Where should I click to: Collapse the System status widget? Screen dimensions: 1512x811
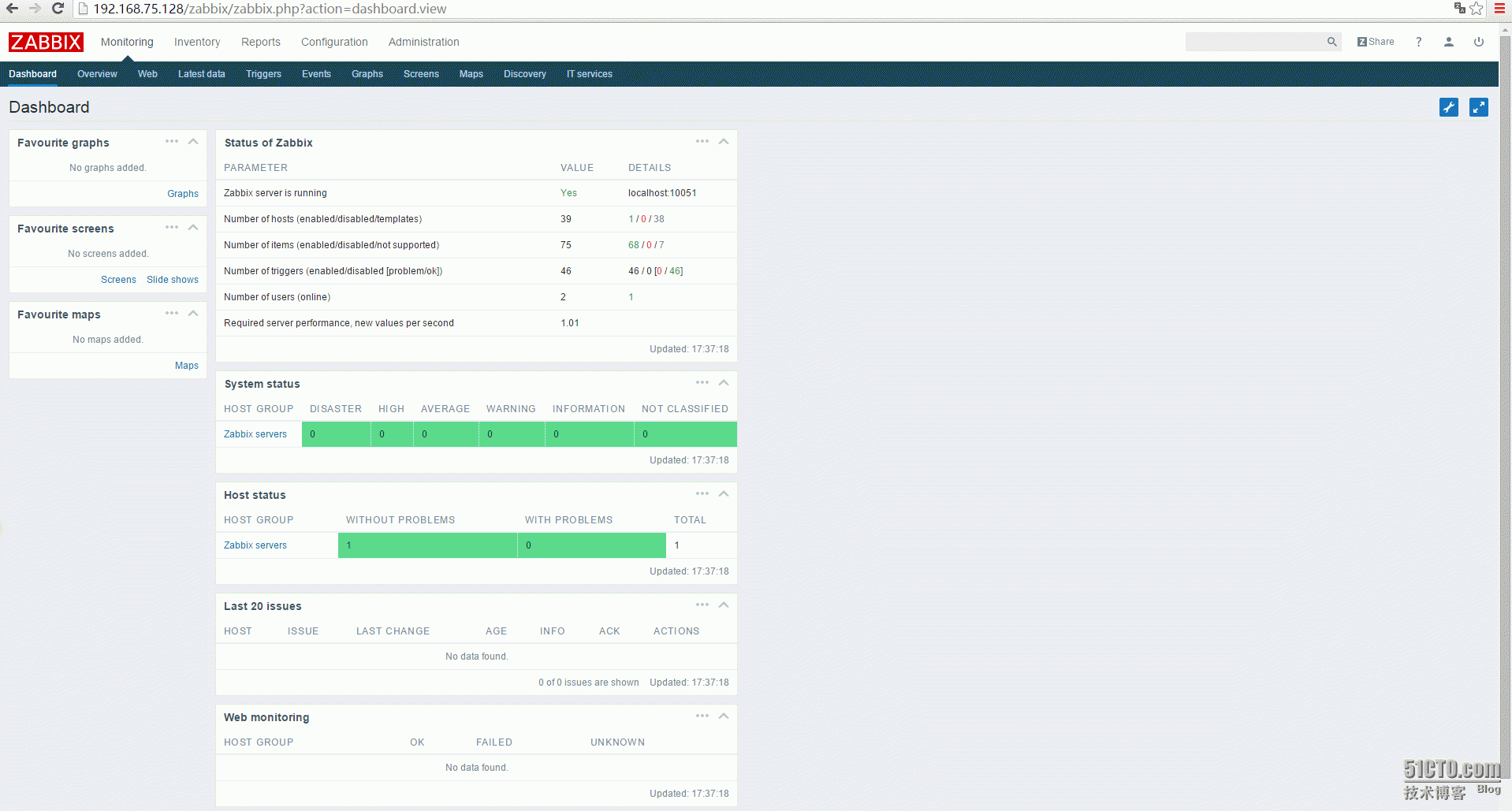(724, 383)
